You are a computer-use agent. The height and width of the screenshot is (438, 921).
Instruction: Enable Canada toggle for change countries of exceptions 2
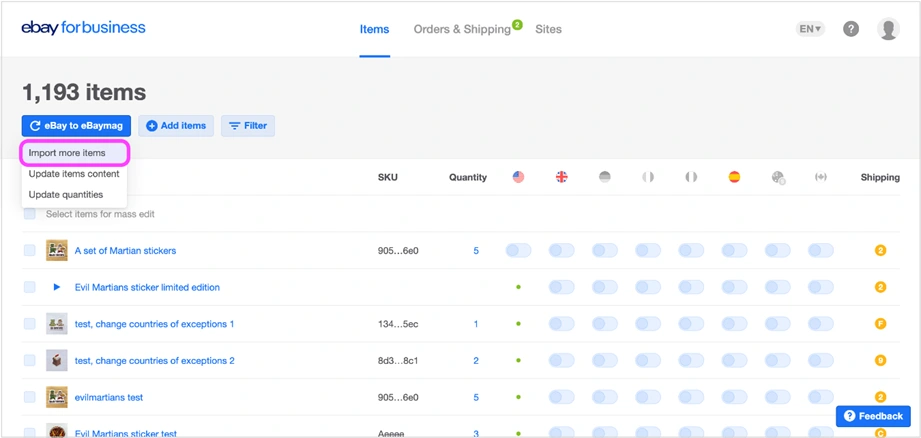coord(821,360)
